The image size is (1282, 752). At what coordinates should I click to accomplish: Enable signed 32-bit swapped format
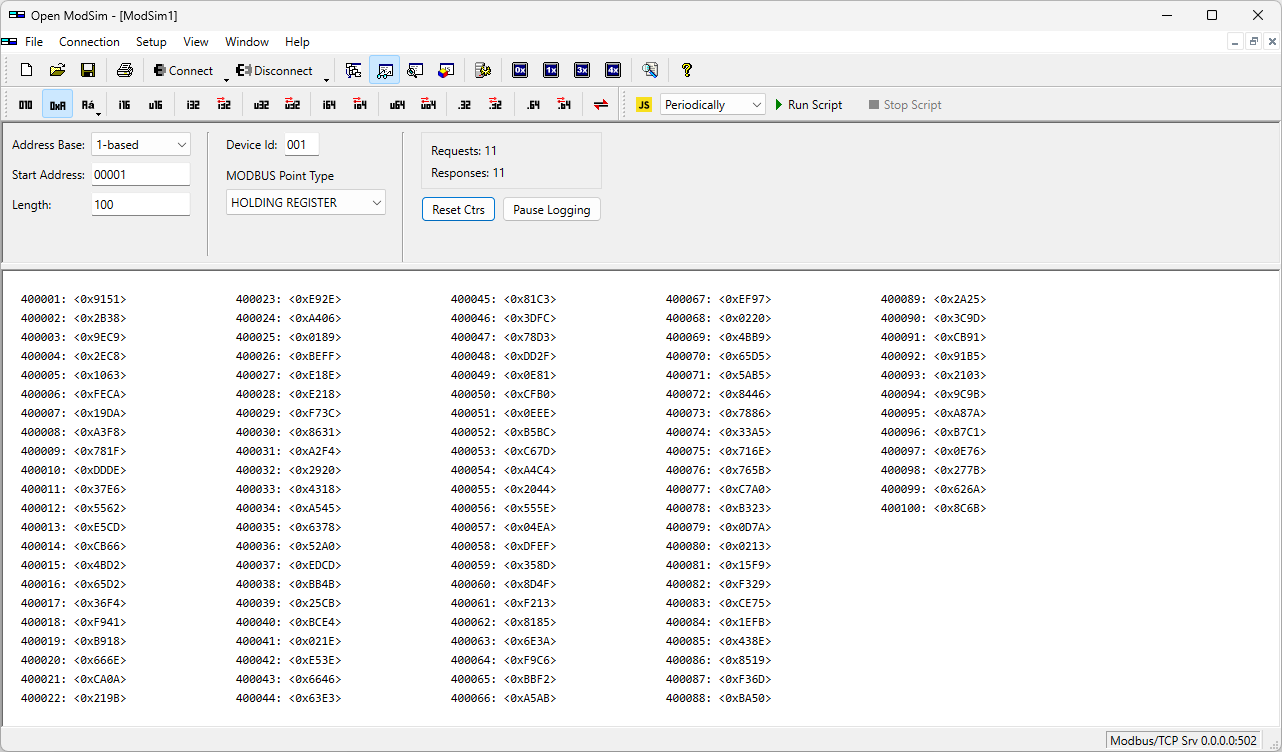pyautogui.click(x=222, y=104)
